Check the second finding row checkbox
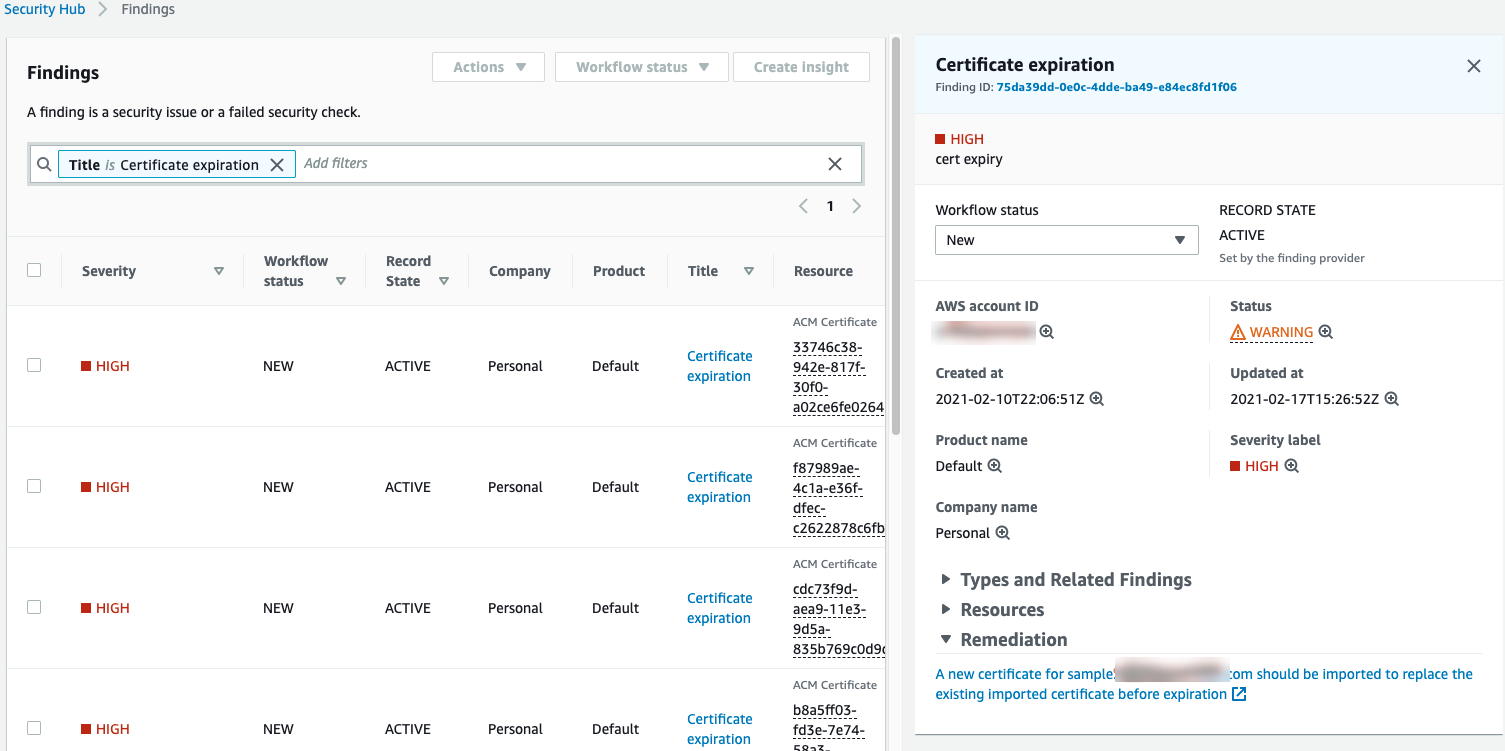Screen dimensions: 1505x751 click(x=34, y=486)
